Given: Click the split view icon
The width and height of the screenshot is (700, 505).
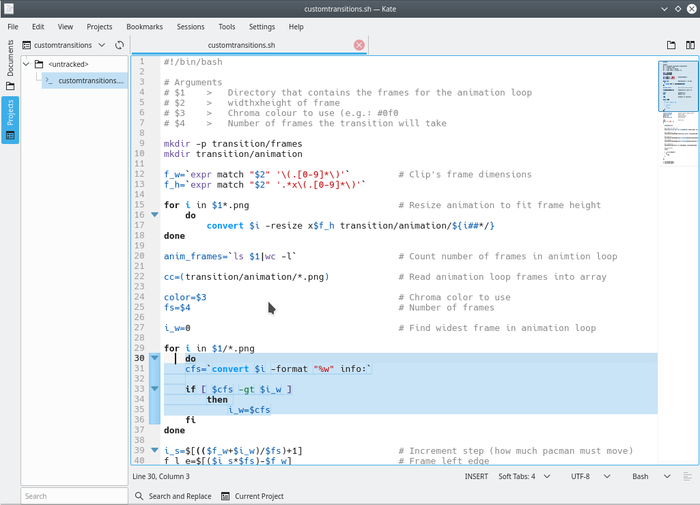Looking at the screenshot, I should pyautogui.click(x=690, y=45).
